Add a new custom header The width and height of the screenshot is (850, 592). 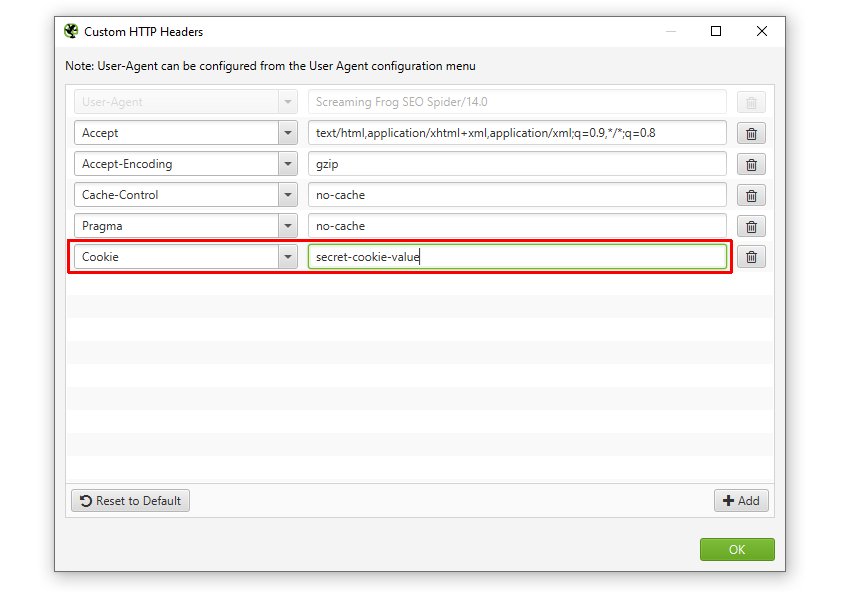pyautogui.click(x=741, y=500)
